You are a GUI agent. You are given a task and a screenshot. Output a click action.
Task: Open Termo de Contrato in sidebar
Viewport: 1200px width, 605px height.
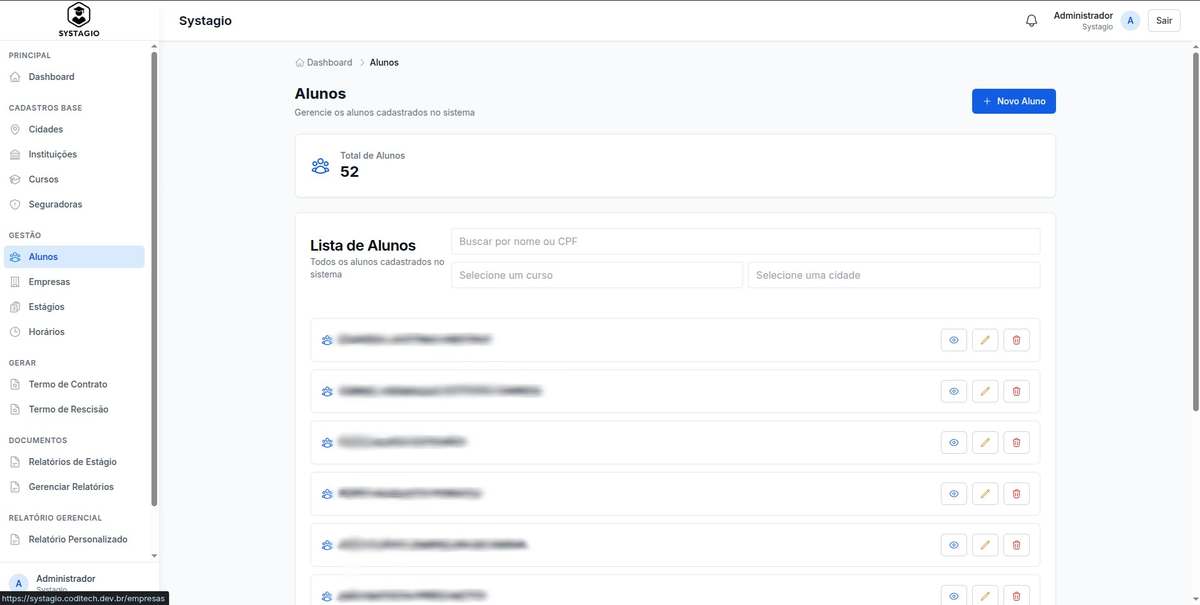pos(68,384)
